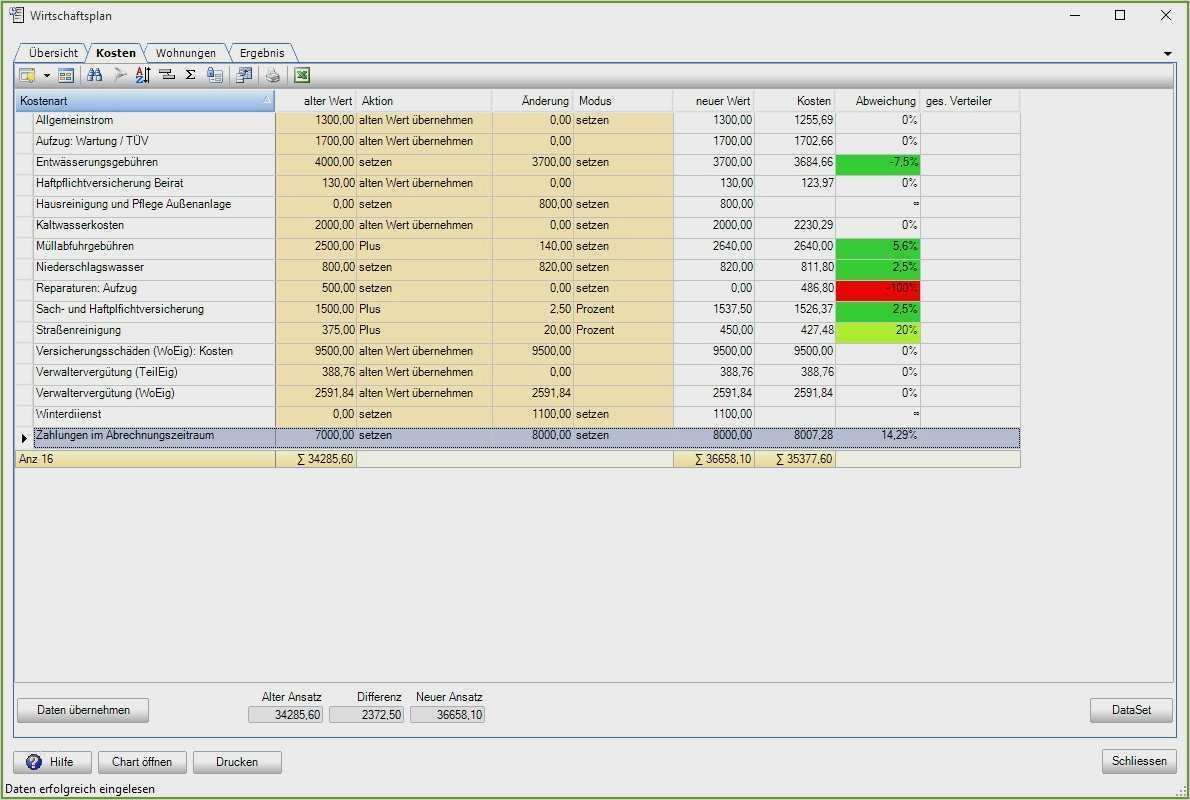Click the printer icon in toolbar
Image resolution: width=1190 pixels, height=800 pixels.
273,75
